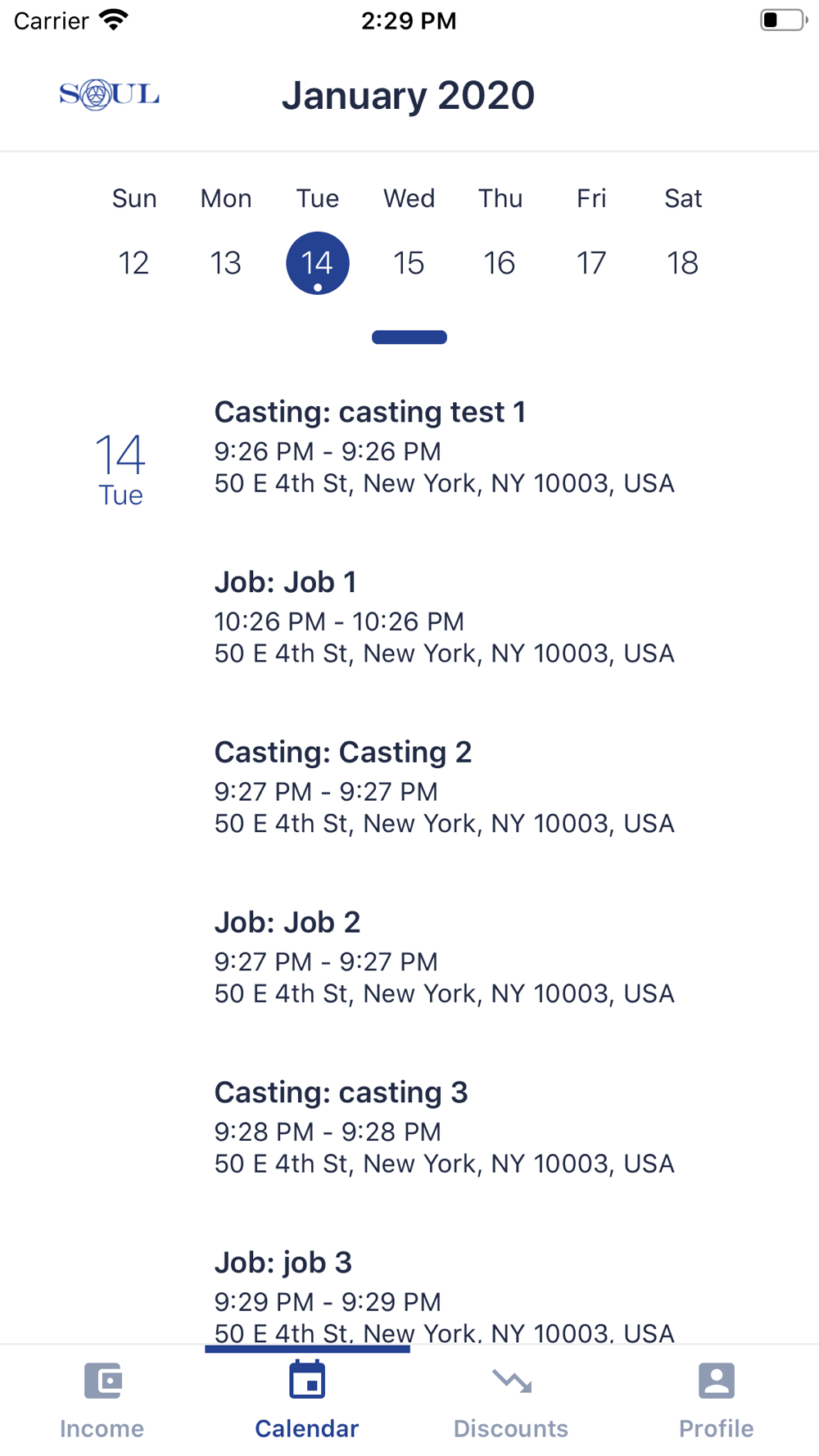The height and width of the screenshot is (1456, 819).
Task: Select the Calendar tab icon
Action: pyautogui.click(x=307, y=1380)
